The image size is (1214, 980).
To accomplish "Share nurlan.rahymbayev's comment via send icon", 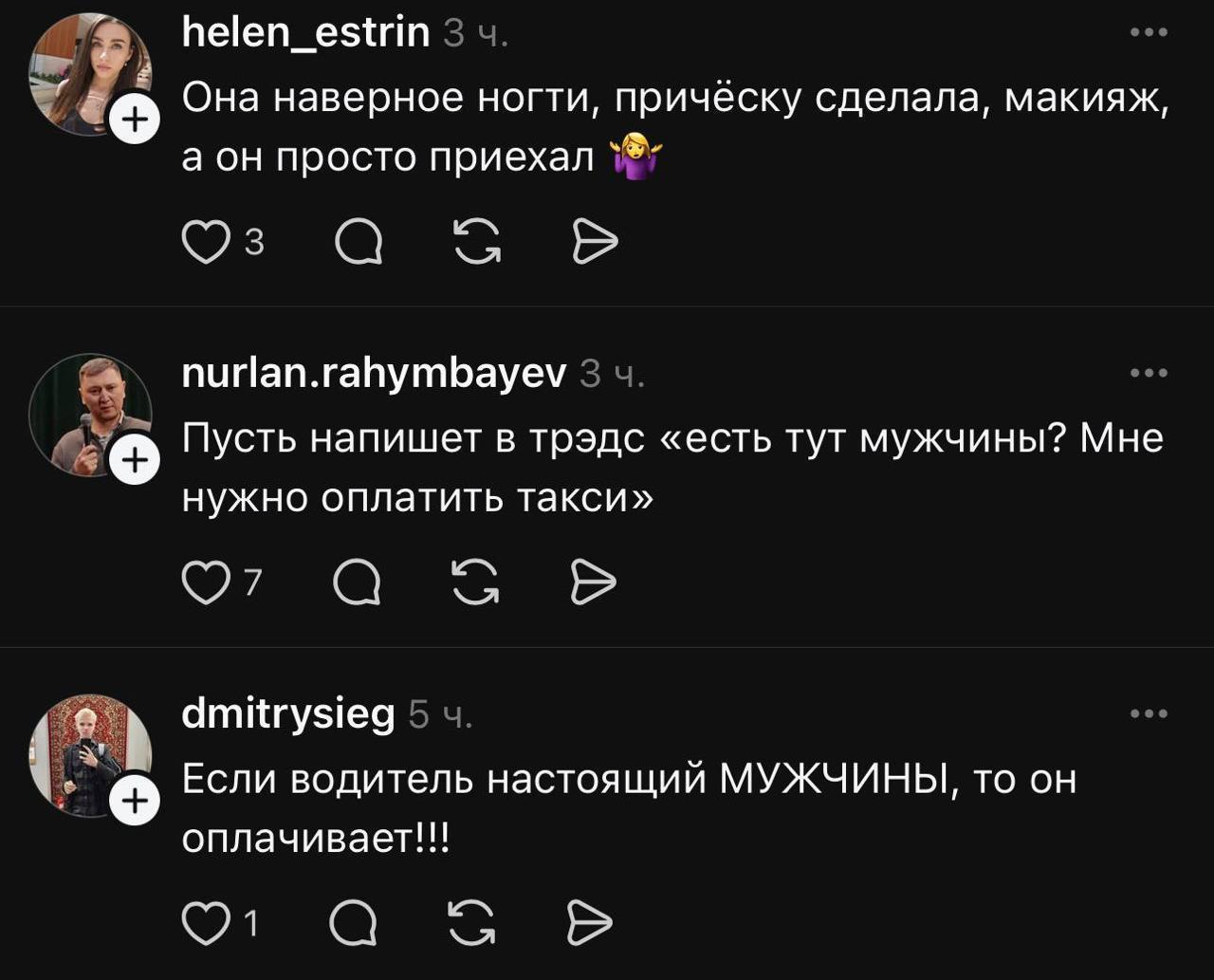I will [595, 583].
